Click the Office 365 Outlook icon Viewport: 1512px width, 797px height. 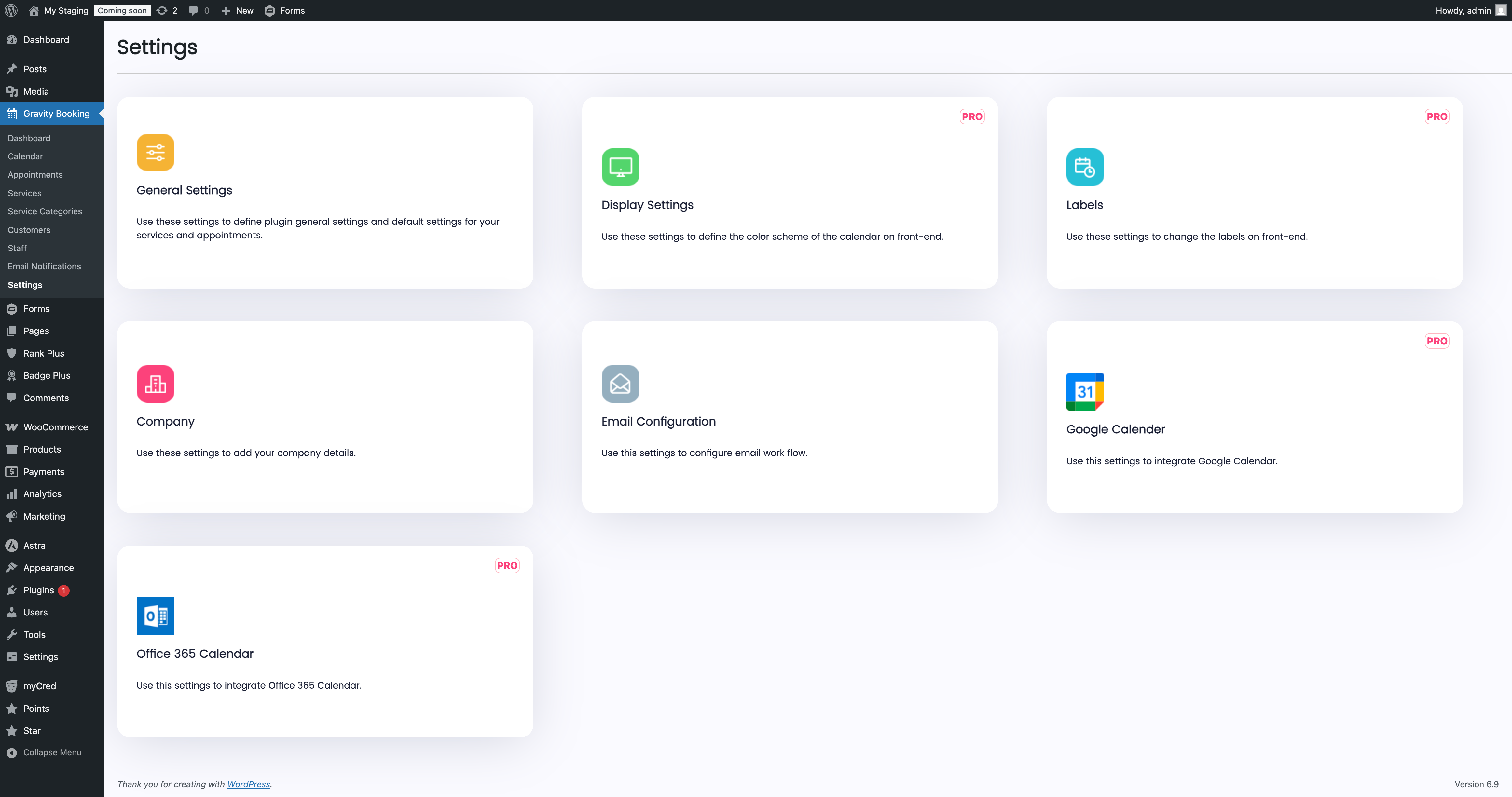coord(155,616)
